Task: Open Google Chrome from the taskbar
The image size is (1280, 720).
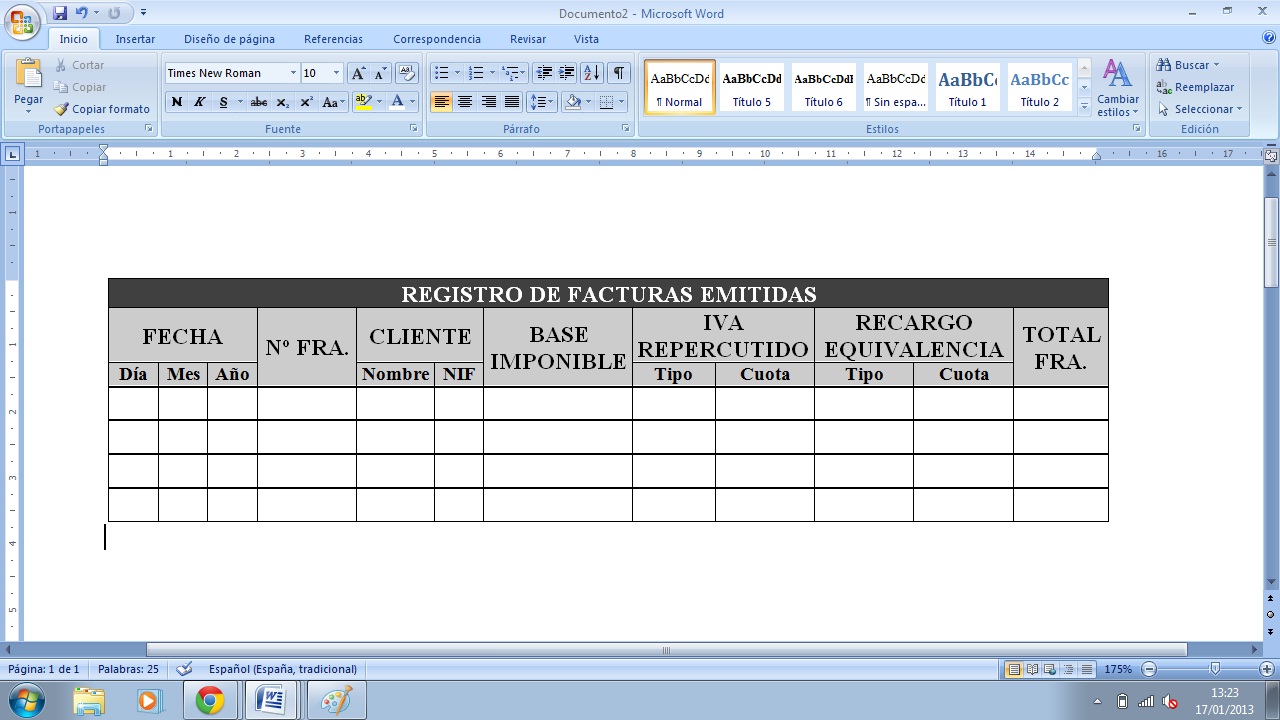Action: (208, 700)
